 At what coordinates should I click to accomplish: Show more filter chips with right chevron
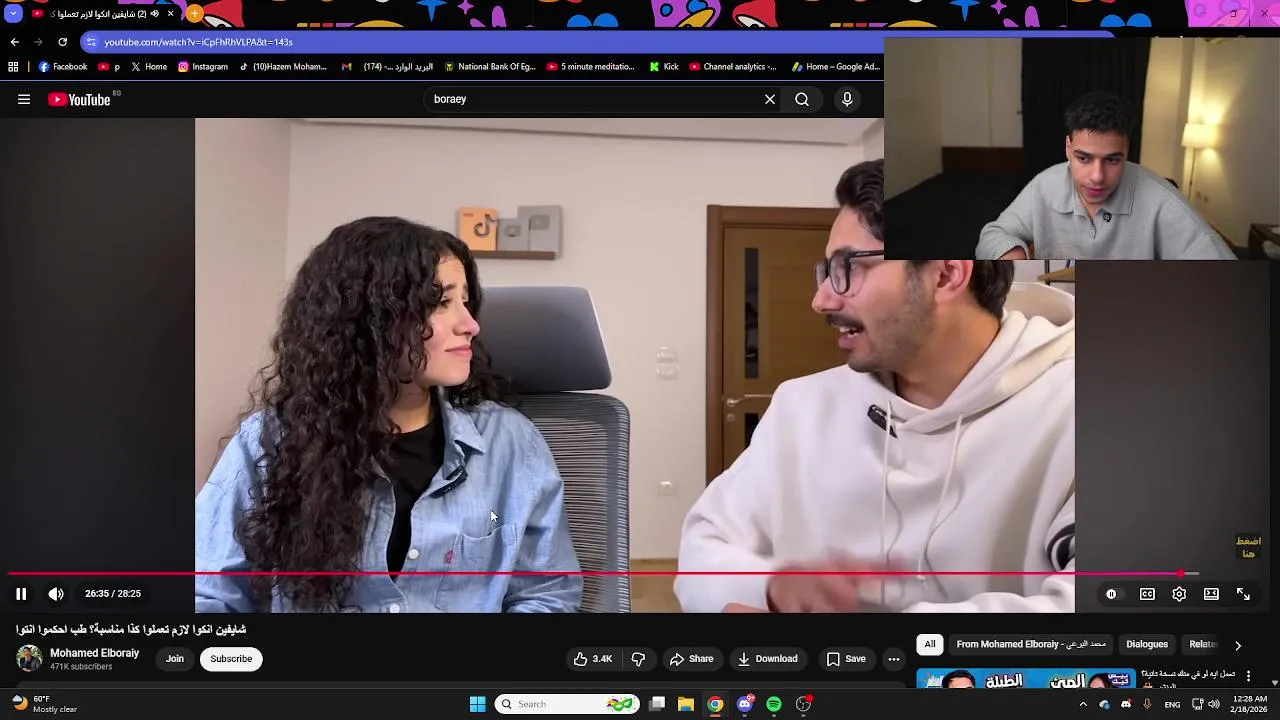(x=1237, y=645)
